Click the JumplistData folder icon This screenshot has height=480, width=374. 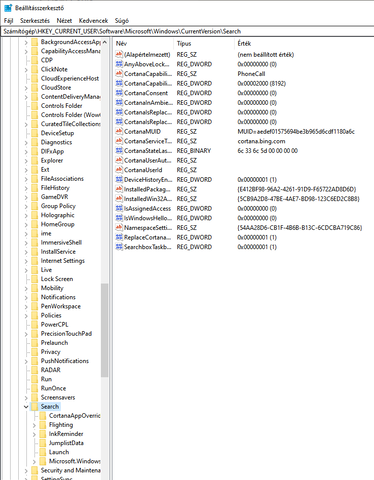[43, 443]
